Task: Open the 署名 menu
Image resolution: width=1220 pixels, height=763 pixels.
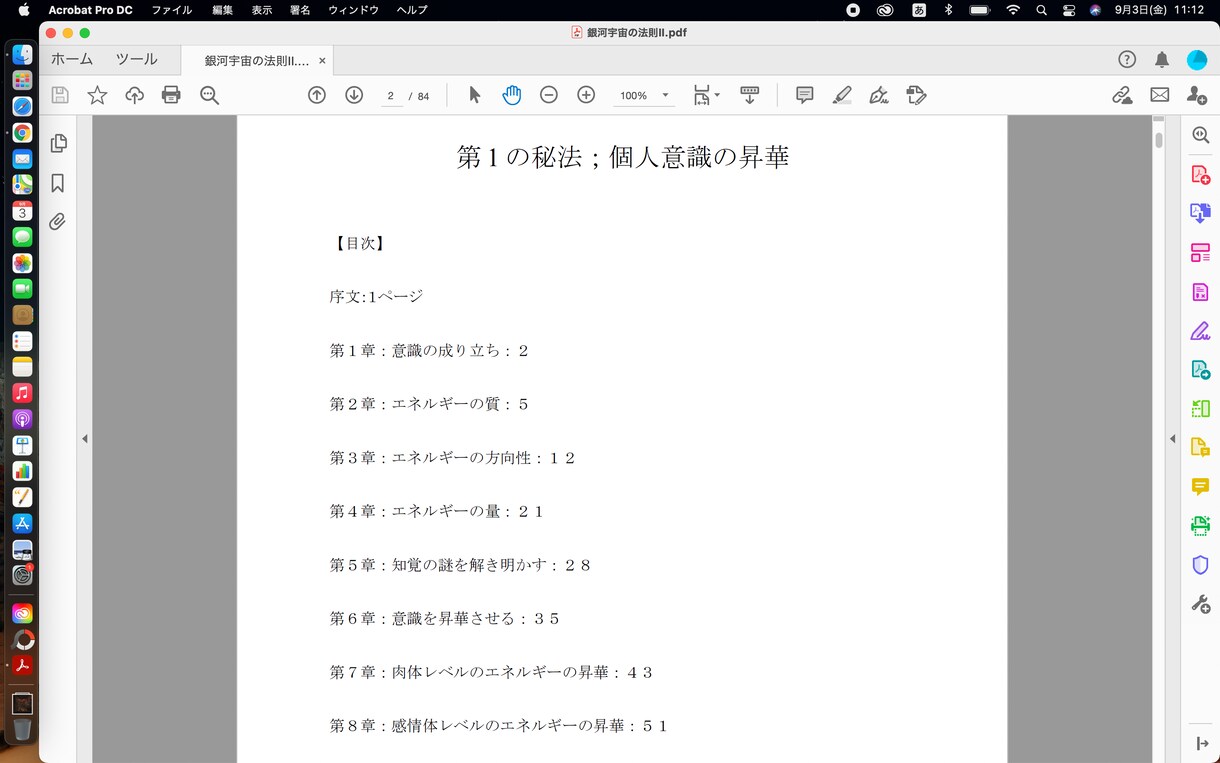Action: 299,10
